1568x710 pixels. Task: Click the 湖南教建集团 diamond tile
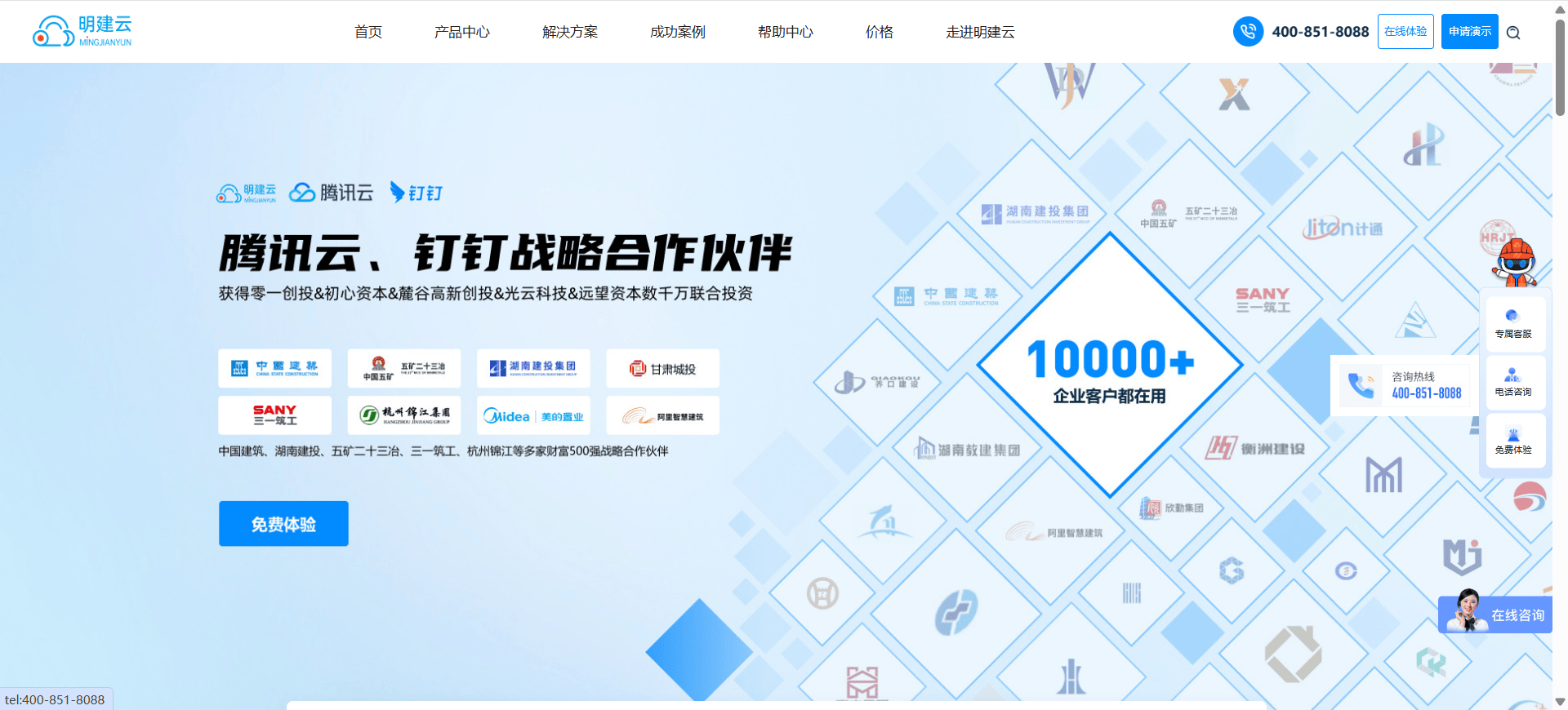click(968, 450)
